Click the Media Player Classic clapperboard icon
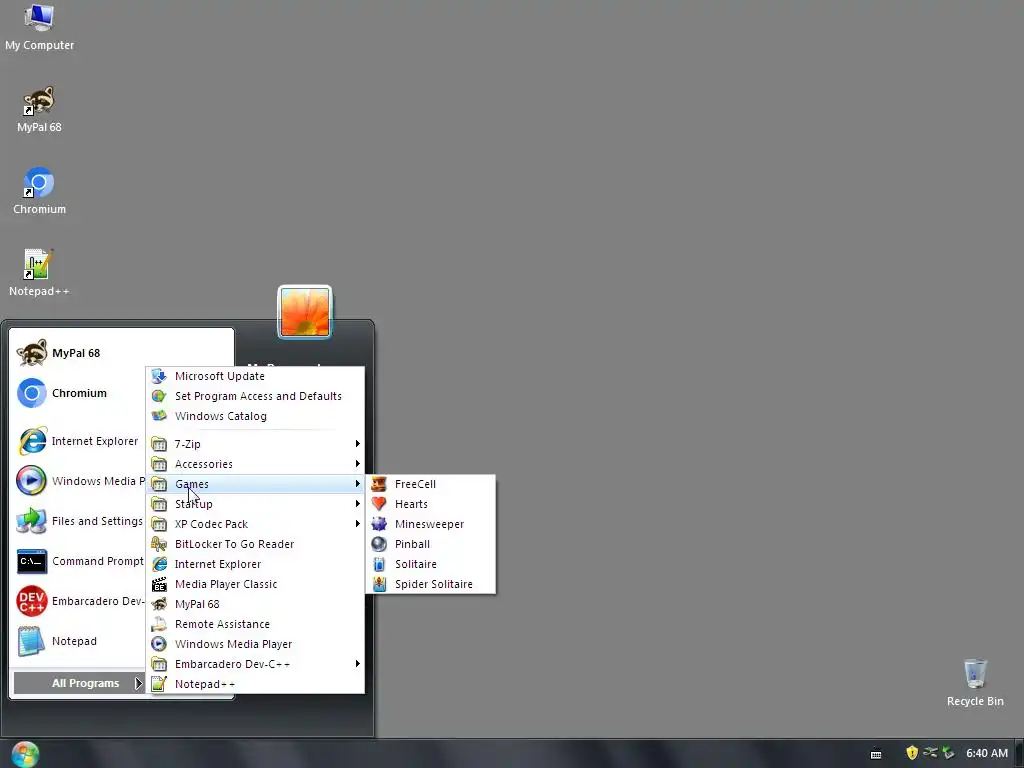Screen dimensions: 1024x768 [159, 584]
